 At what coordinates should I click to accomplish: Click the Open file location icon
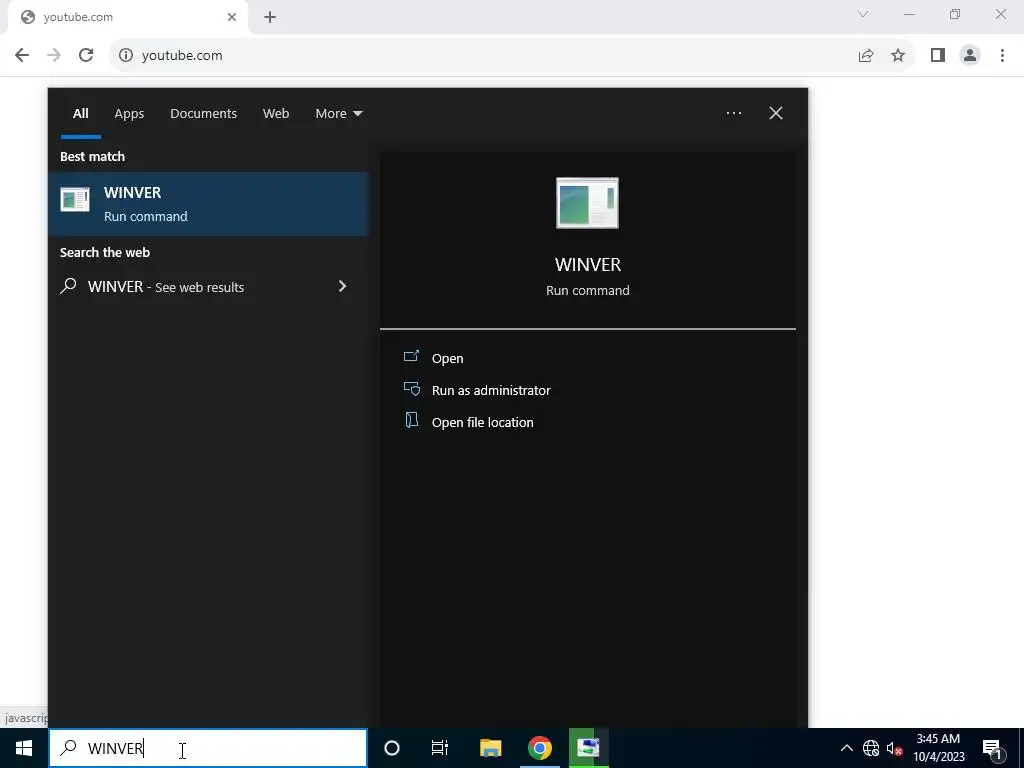click(411, 420)
